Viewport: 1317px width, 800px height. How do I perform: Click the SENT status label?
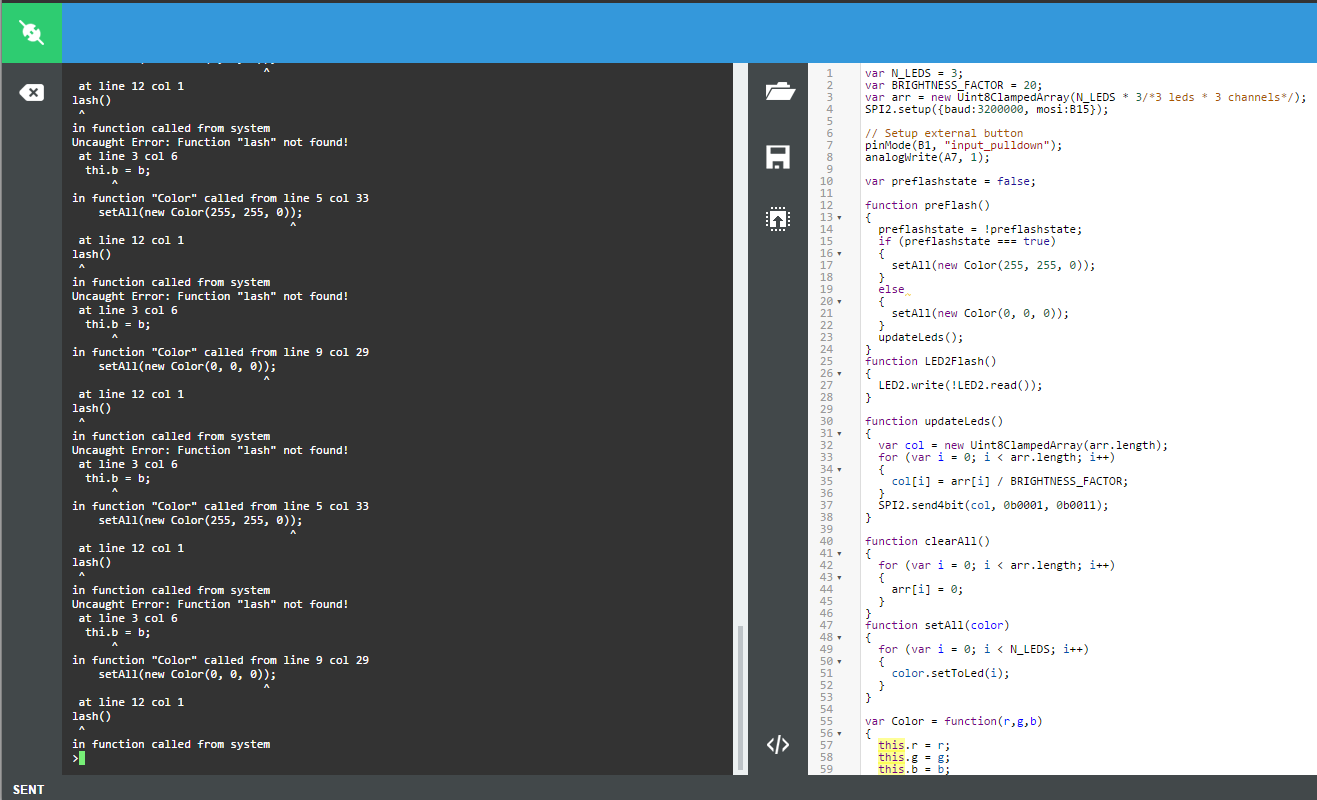coord(28,790)
